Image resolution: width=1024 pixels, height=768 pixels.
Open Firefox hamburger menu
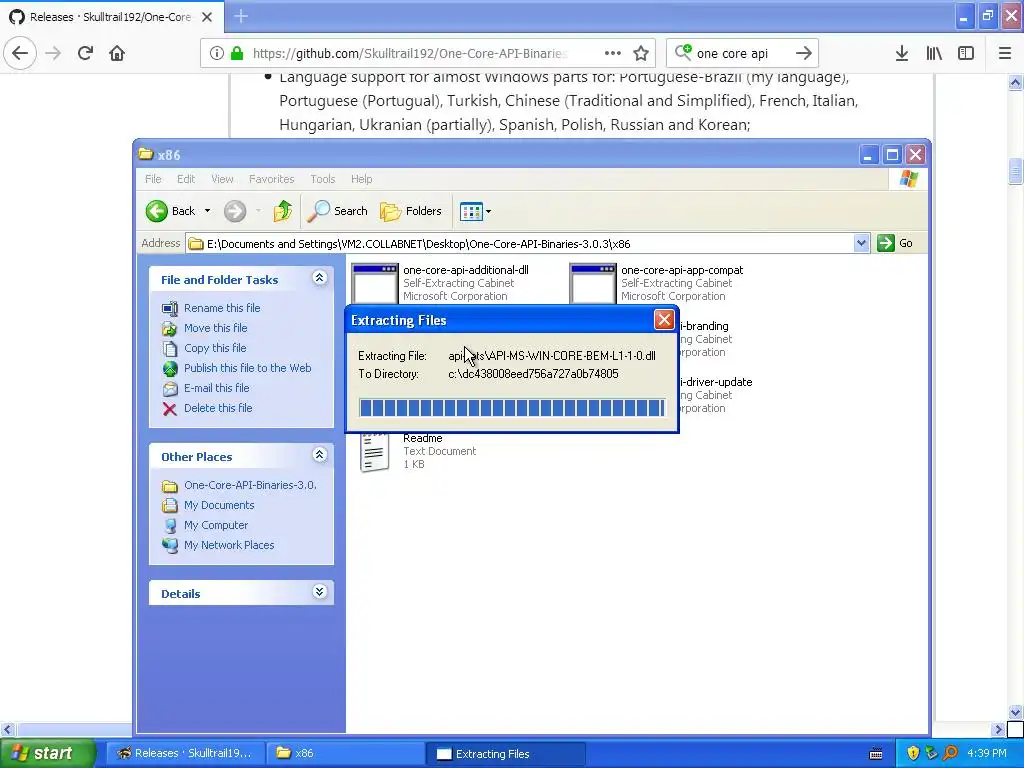click(1005, 53)
